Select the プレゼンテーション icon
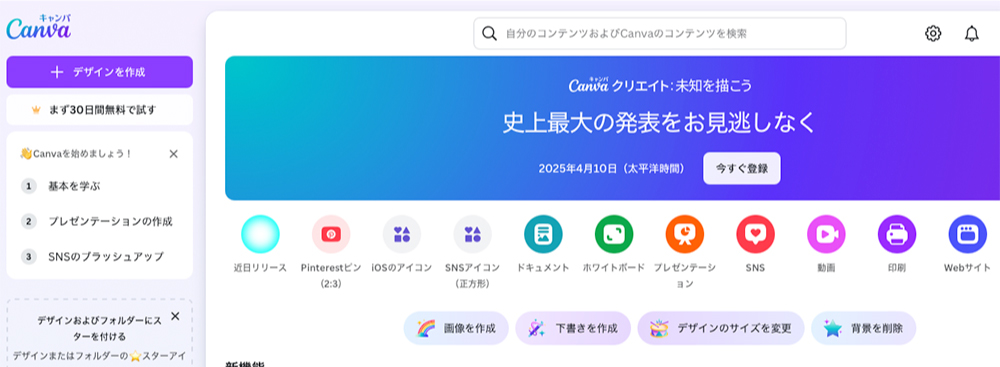The height and width of the screenshot is (367, 1000). tap(685, 234)
